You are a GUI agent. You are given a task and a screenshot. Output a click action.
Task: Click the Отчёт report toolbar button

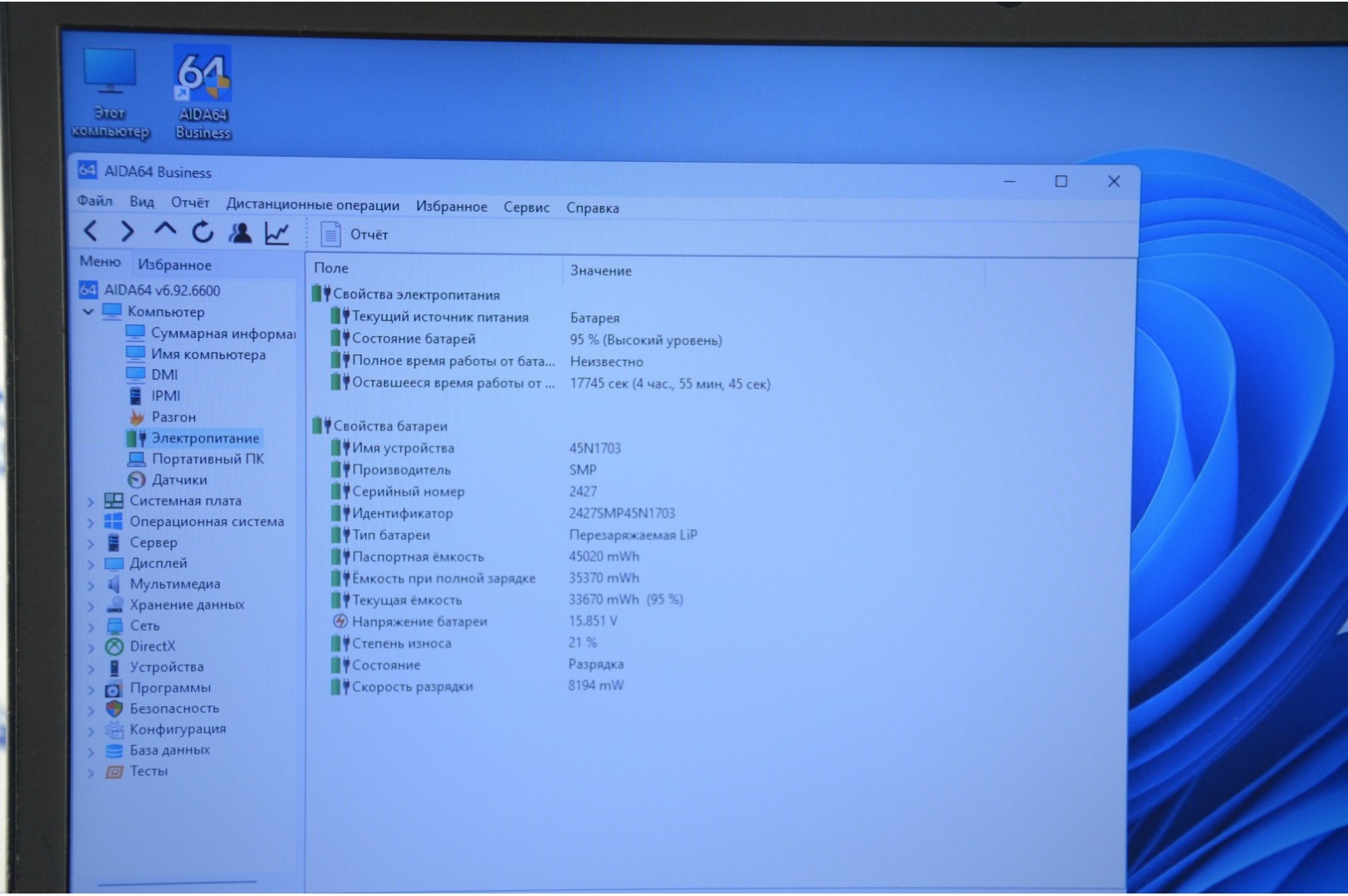point(355,235)
